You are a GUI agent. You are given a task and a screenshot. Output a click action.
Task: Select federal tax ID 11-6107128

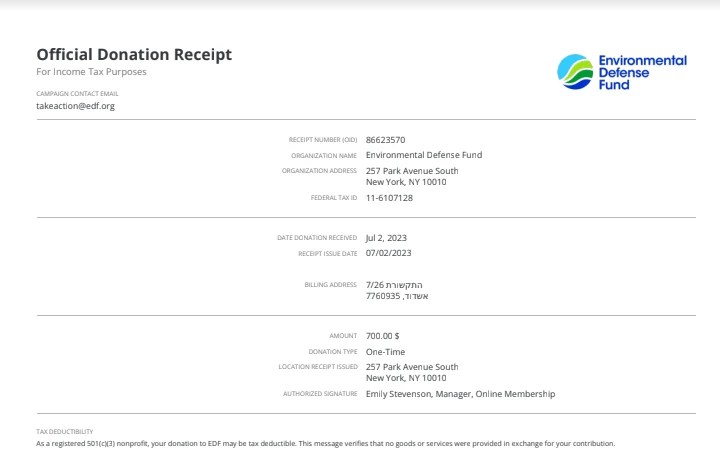[389, 198]
